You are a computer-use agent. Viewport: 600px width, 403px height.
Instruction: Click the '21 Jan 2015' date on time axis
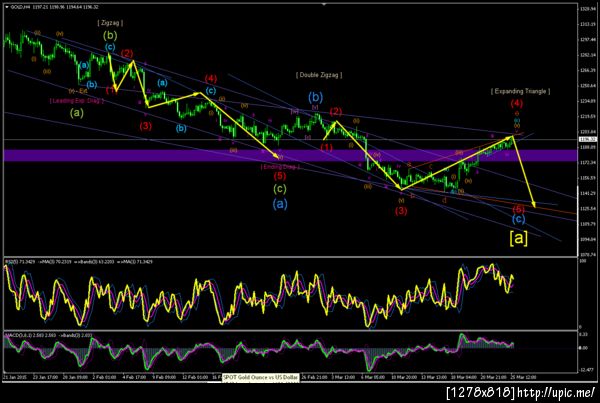(15, 377)
